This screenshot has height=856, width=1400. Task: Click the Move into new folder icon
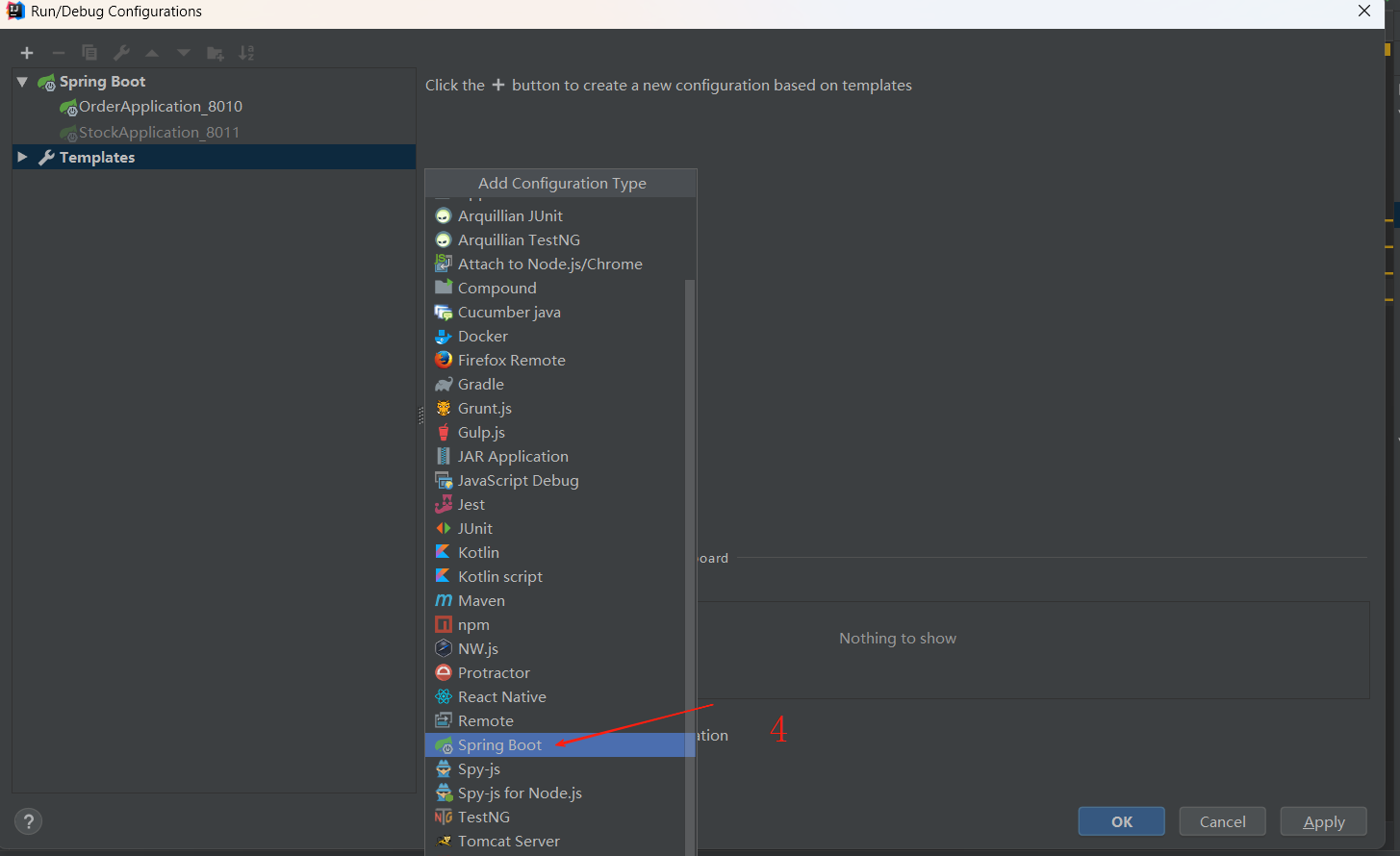click(216, 53)
